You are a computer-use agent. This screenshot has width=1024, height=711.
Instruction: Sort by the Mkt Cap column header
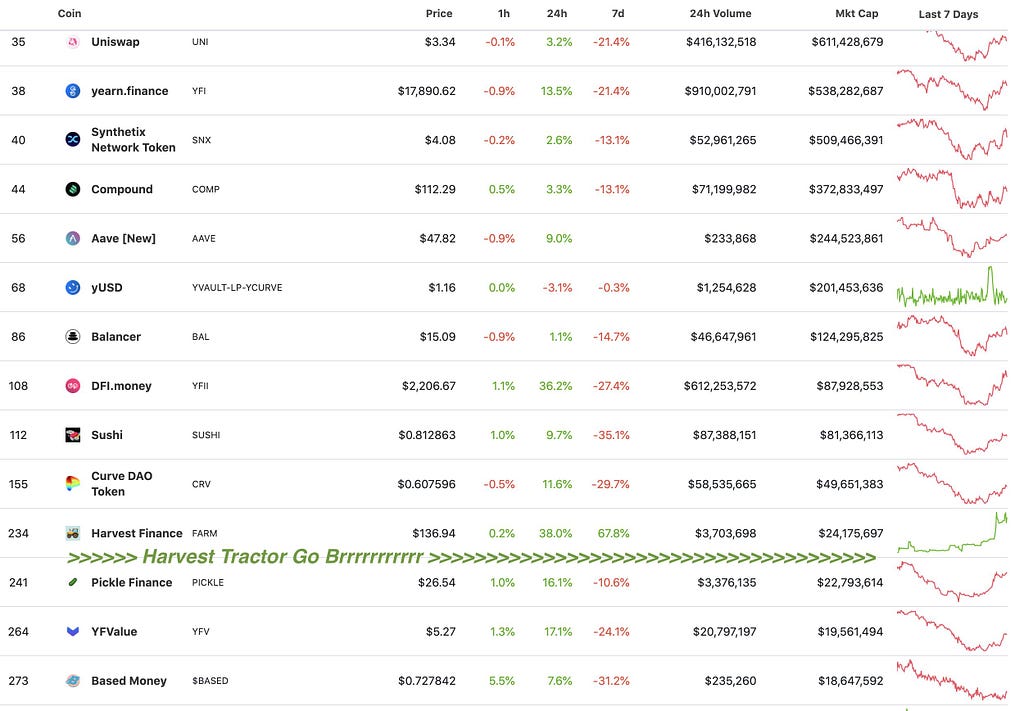tap(857, 14)
